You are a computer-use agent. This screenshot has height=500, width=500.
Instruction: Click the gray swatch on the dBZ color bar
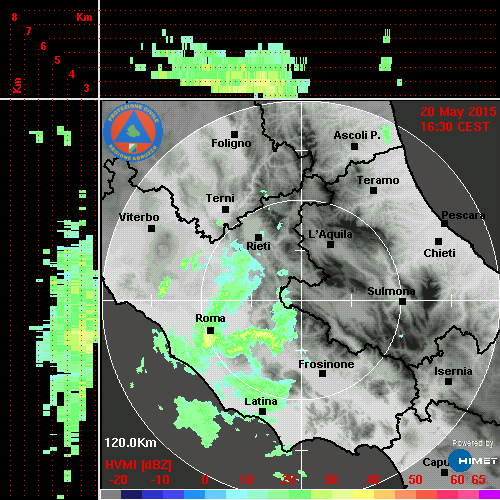[x=111, y=494]
